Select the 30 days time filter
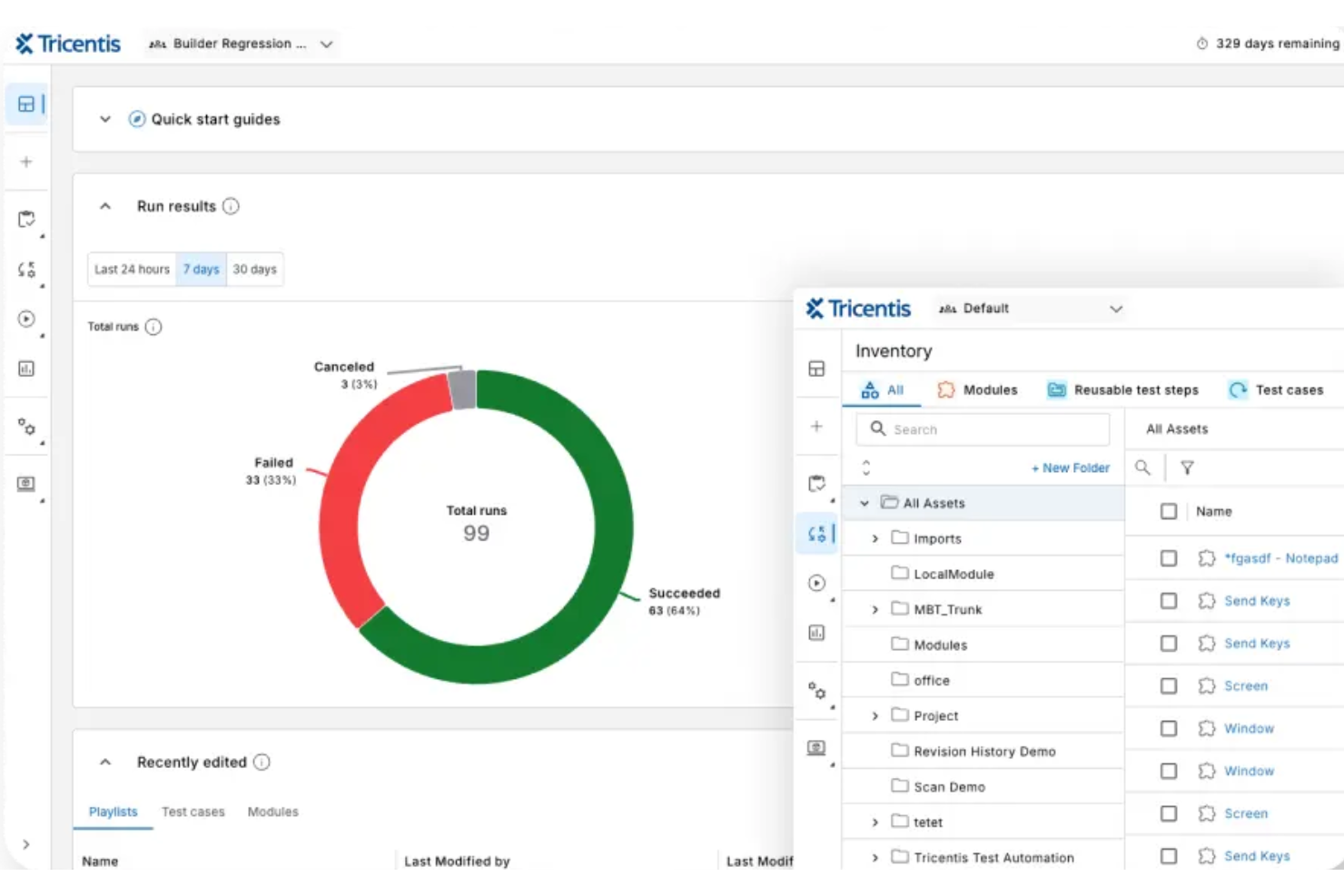This screenshot has width=1344, height=896. coord(254,269)
